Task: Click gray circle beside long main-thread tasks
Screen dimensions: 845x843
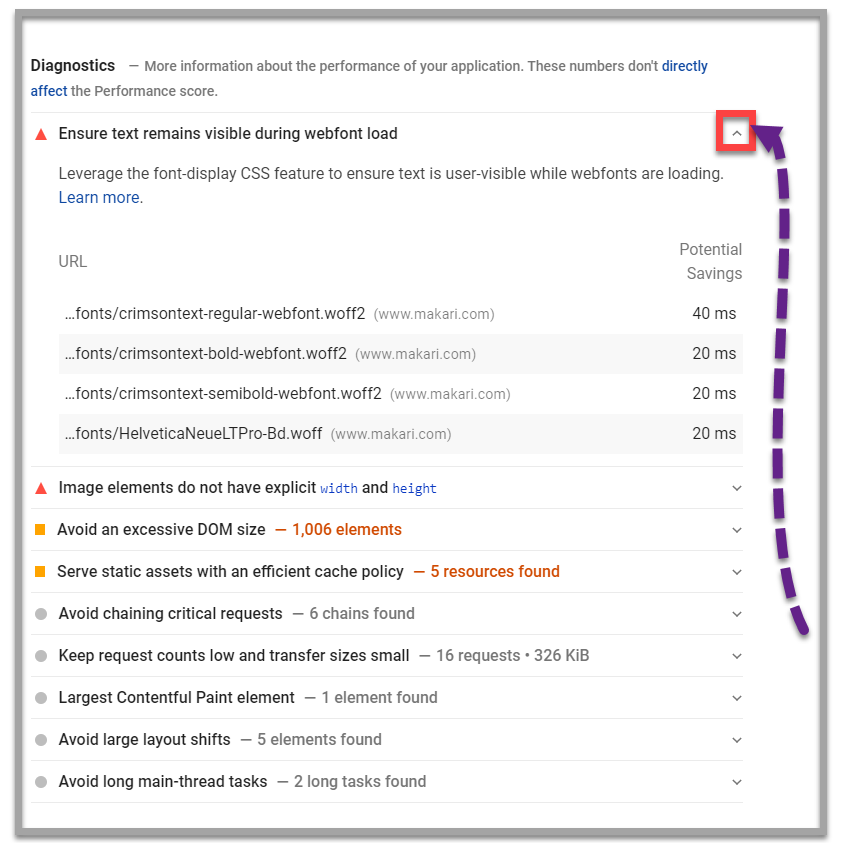Action: click(x=41, y=782)
